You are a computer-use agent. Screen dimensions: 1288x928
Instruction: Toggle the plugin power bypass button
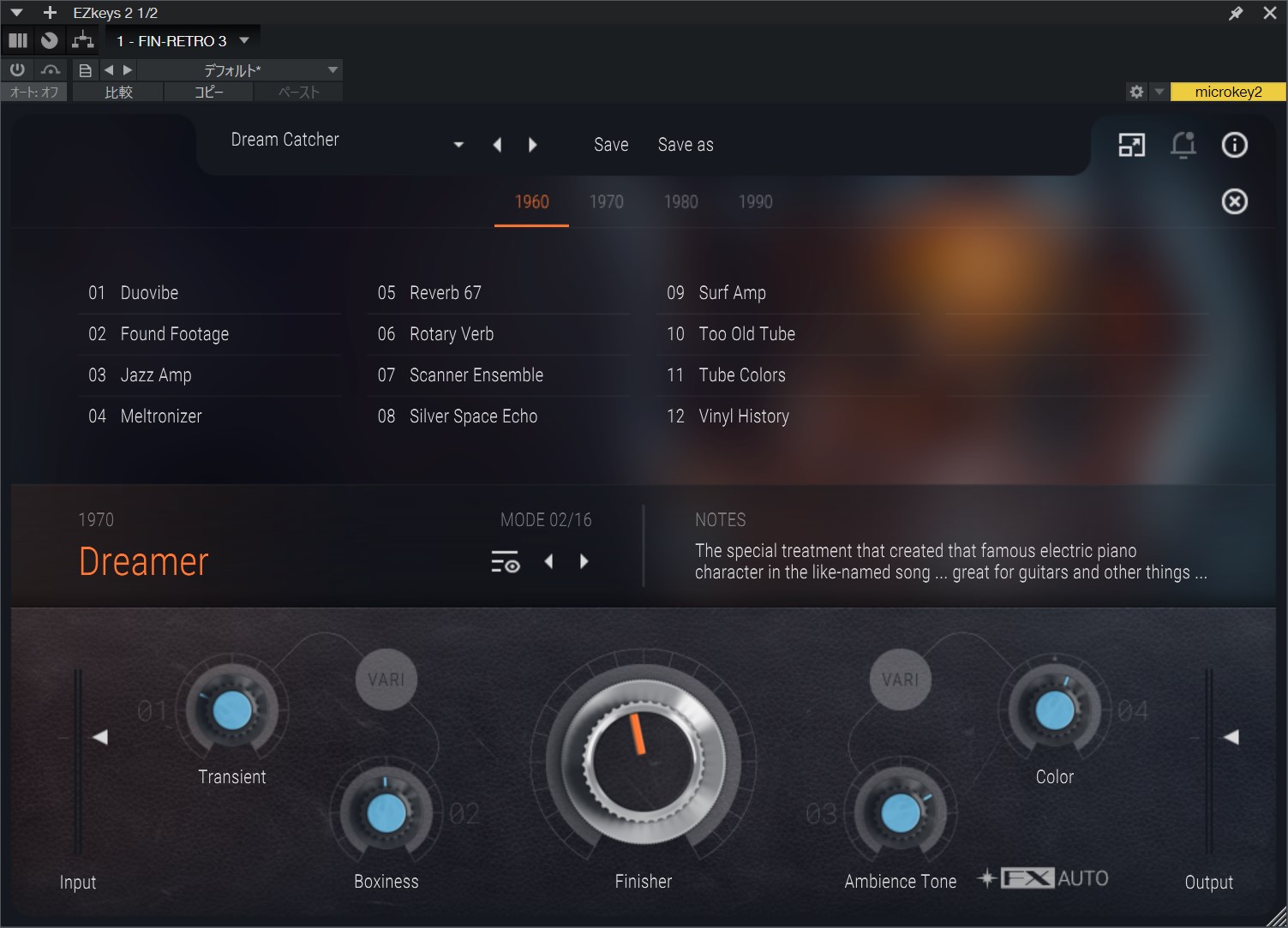[17, 69]
